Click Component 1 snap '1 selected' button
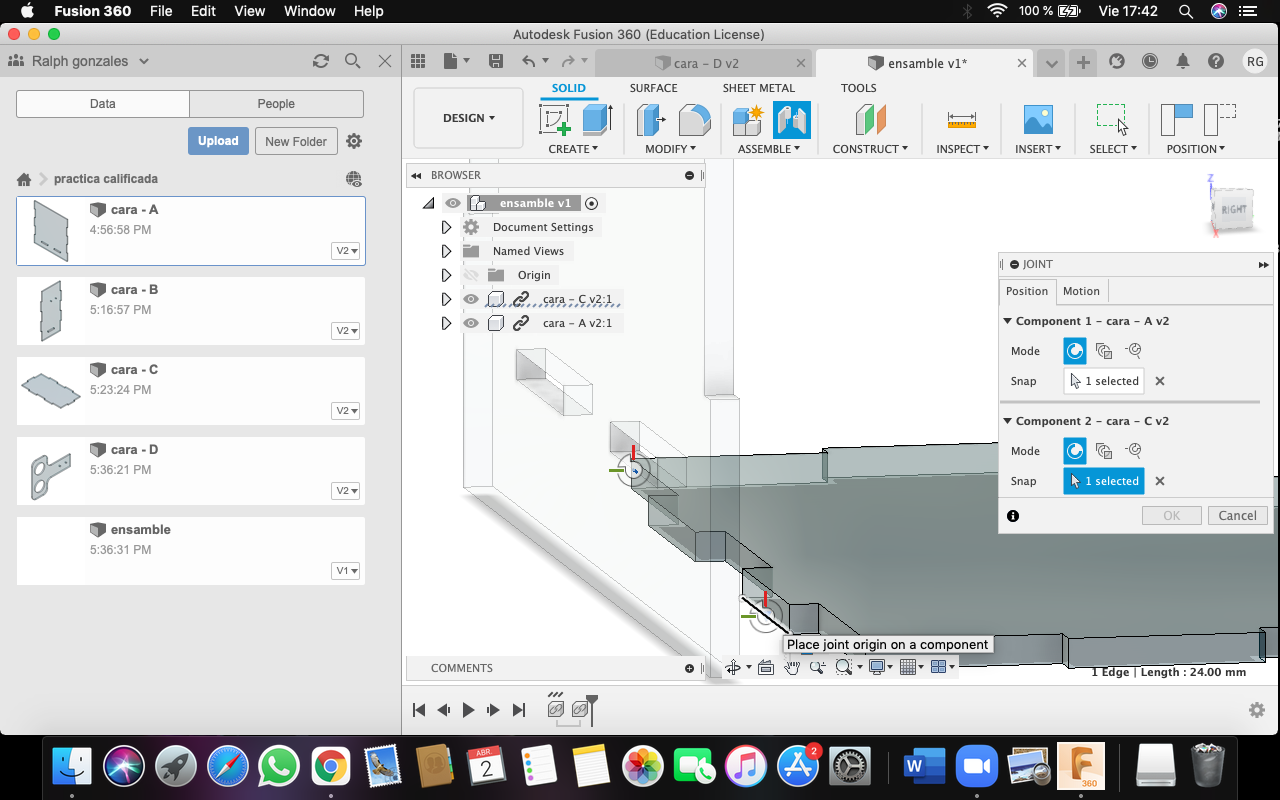The height and width of the screenshot is (800, 1280). (1104, 381)
